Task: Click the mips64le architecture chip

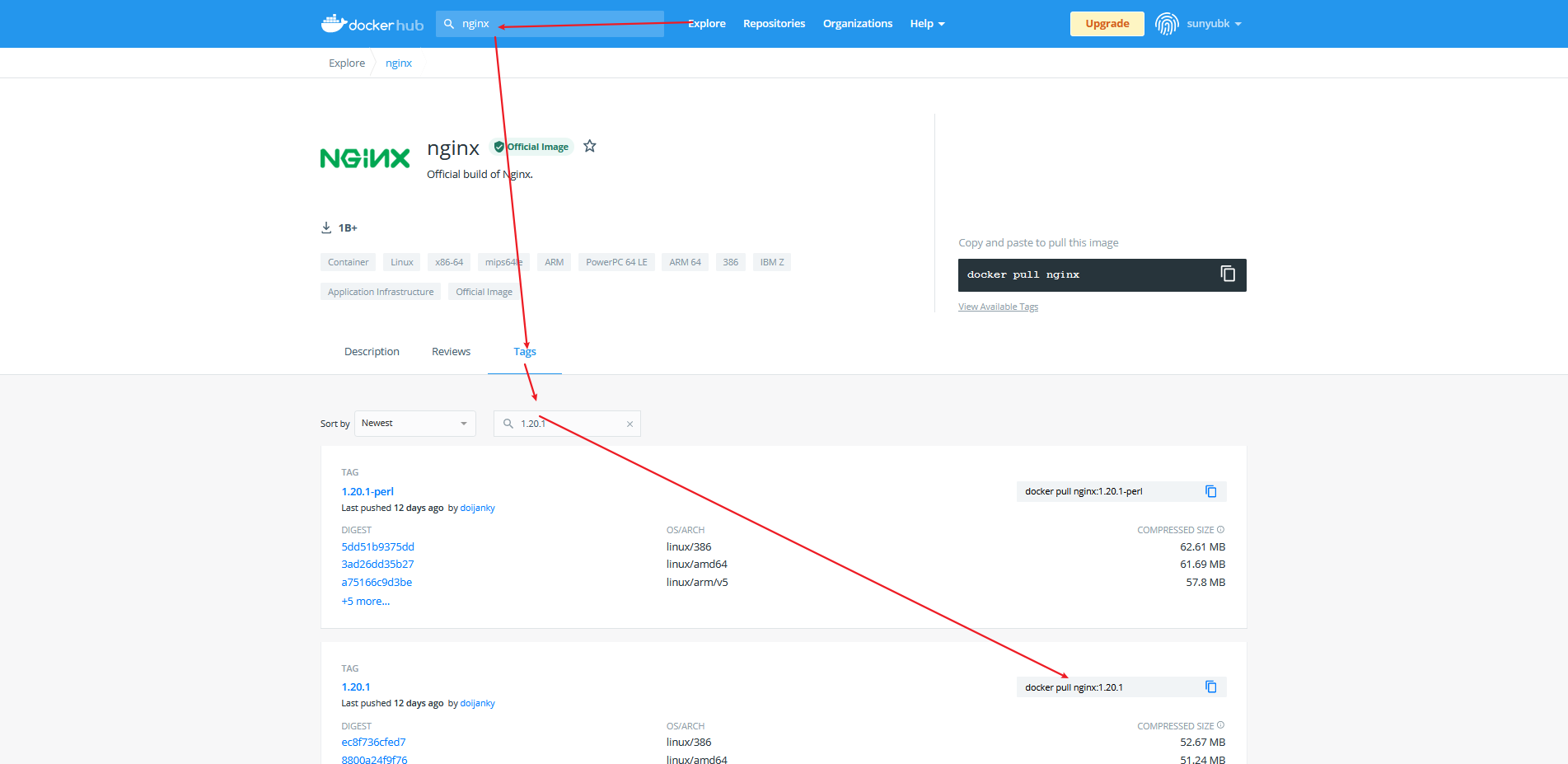Action: pyautogui.click(x=503, y=262)
